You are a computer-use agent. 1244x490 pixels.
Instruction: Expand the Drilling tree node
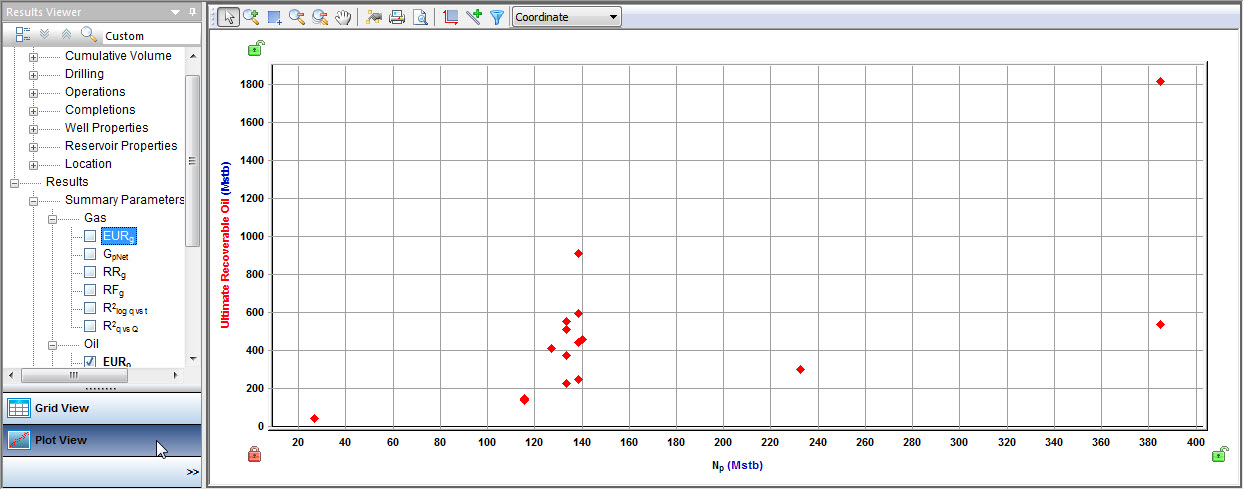(33, 74)
